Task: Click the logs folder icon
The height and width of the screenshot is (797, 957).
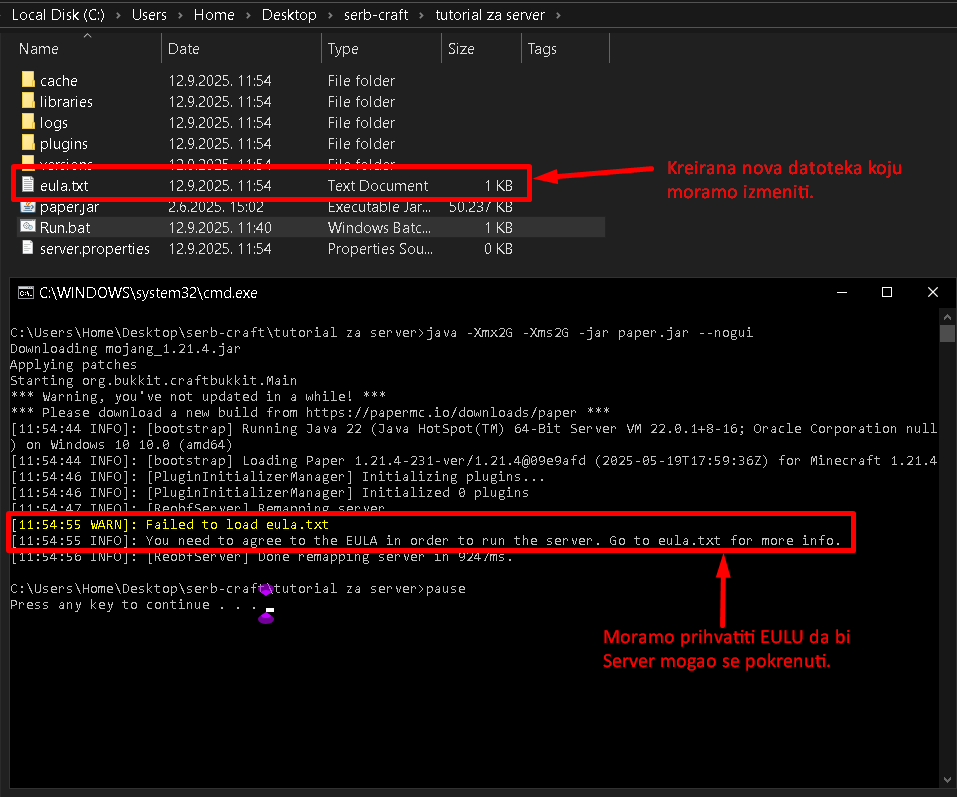Action: [x=28, y=122]
